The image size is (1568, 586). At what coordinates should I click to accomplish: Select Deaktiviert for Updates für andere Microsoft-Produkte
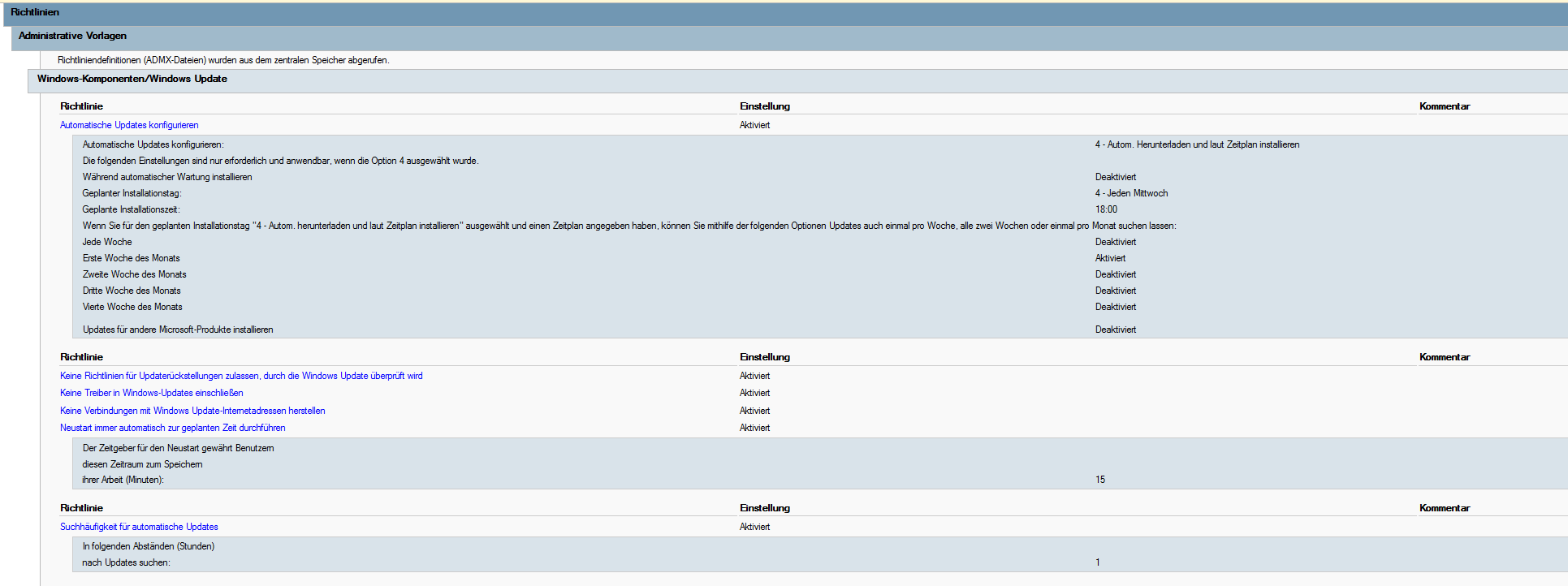(x=1116, y=330)
